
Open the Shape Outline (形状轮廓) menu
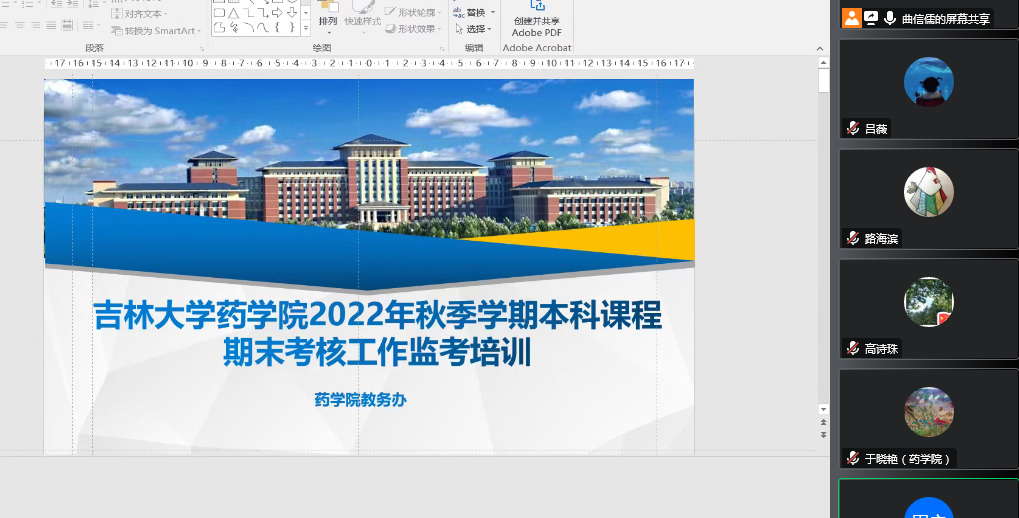416,13
